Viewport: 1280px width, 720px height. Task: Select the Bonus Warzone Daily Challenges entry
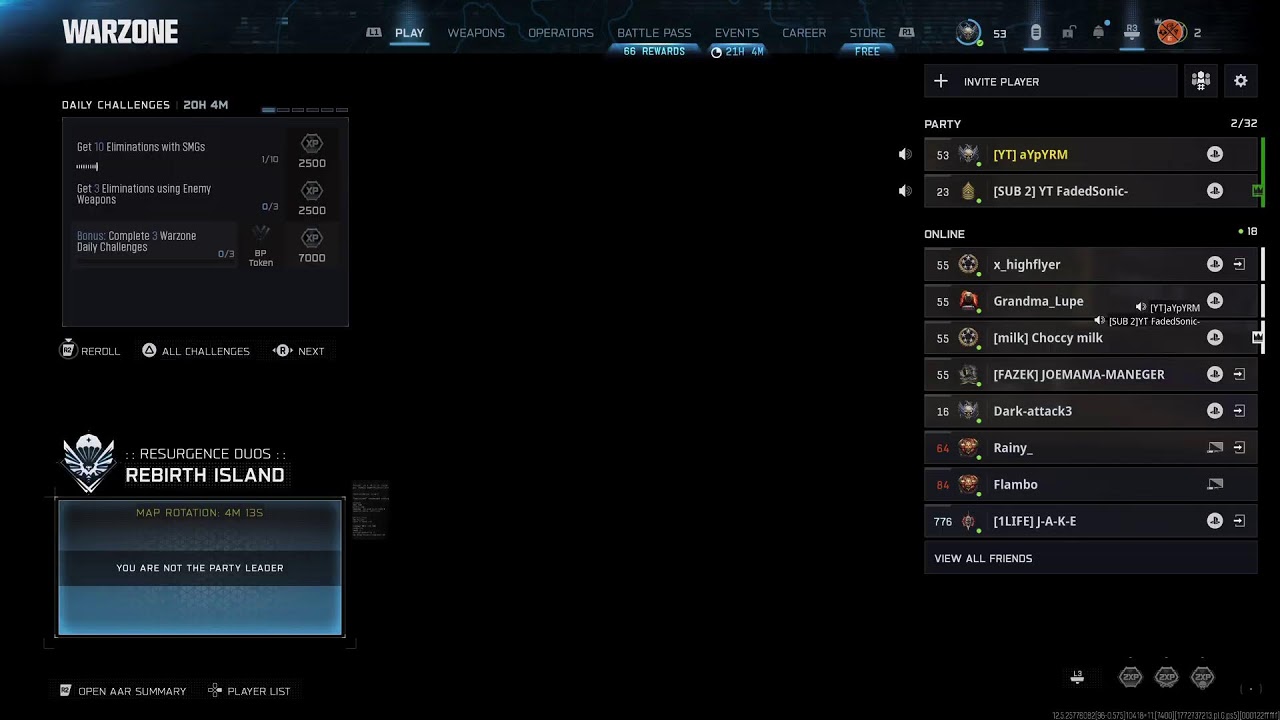(155, 245)
